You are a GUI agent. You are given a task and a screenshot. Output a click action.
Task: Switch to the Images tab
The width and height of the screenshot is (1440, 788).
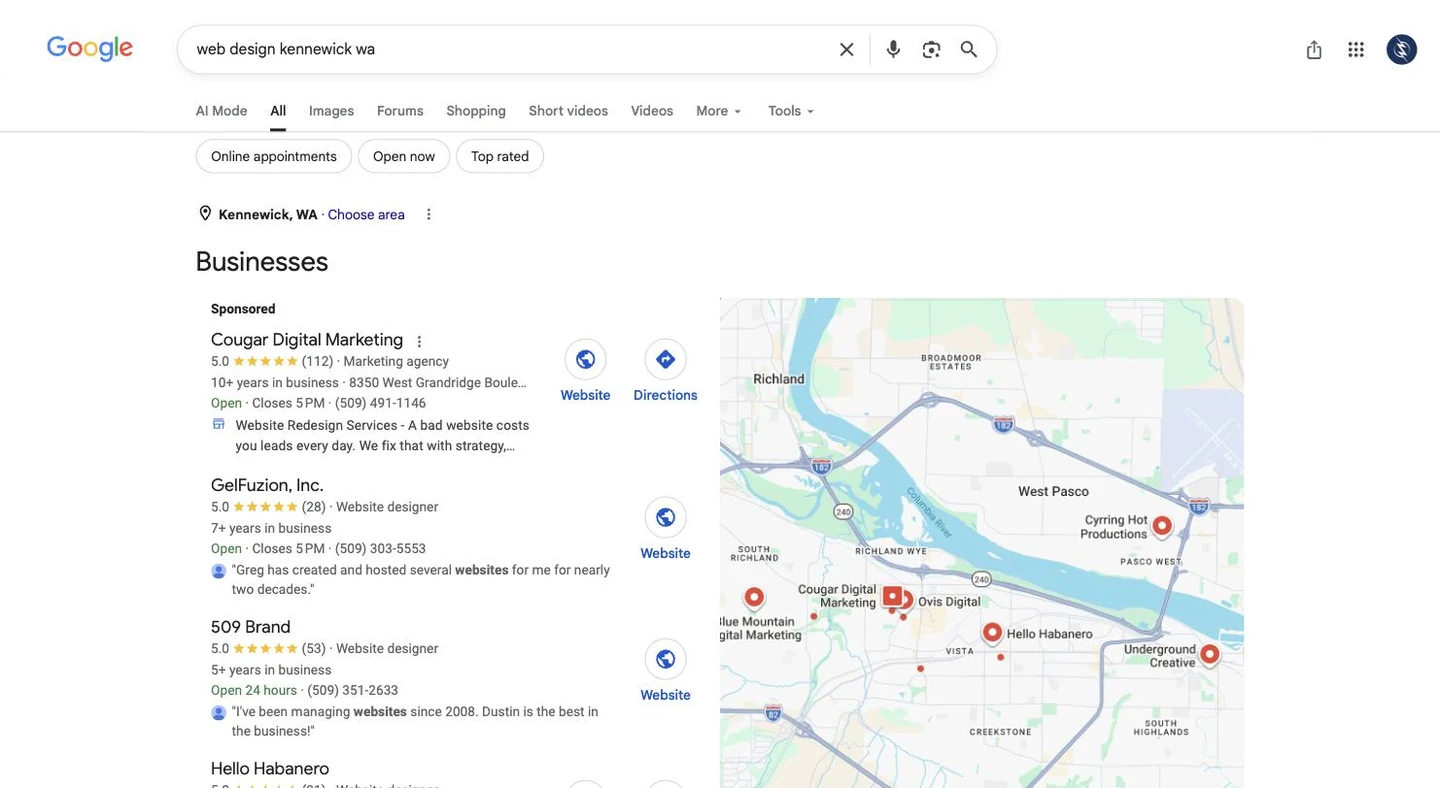[331, 111]
